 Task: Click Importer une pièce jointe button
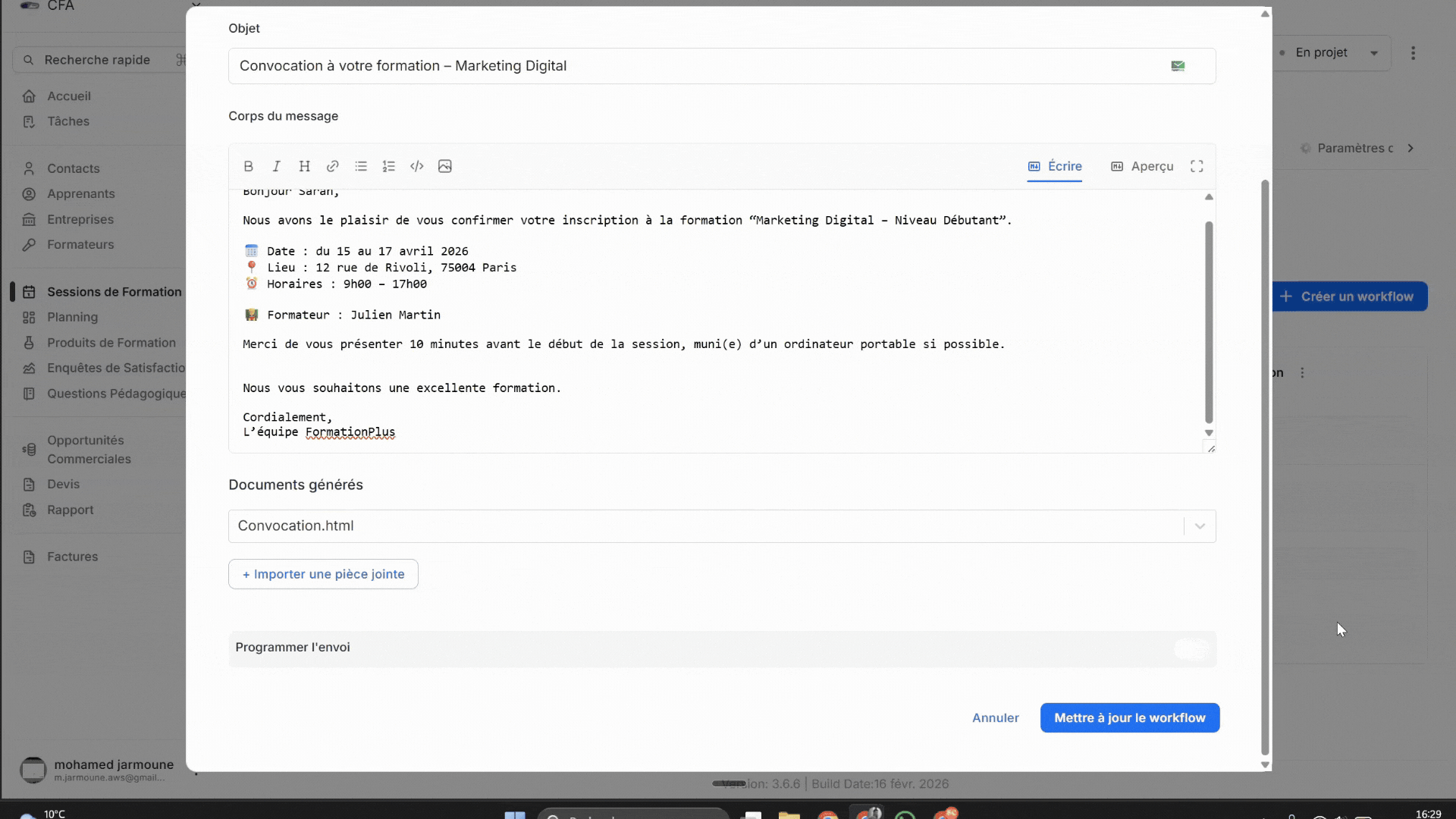(x=323, y=574)
